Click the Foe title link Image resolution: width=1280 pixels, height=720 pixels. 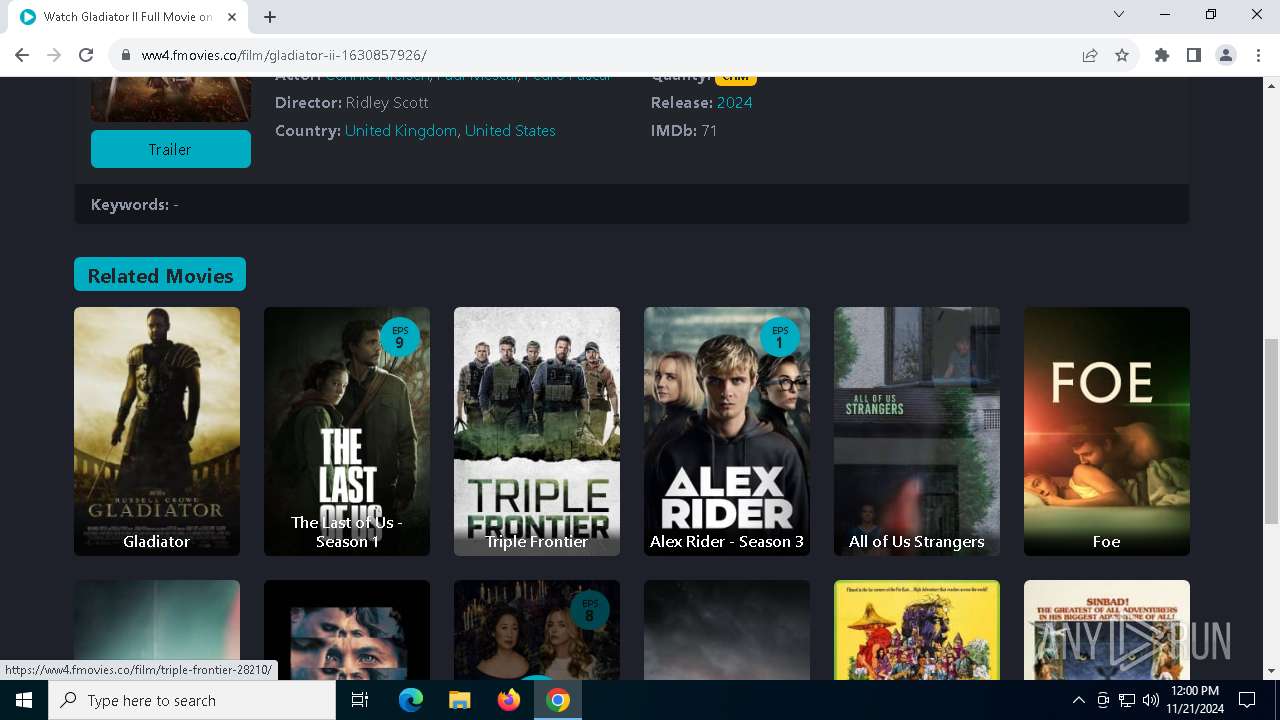pyautogui.click(x=1106, y=541)
